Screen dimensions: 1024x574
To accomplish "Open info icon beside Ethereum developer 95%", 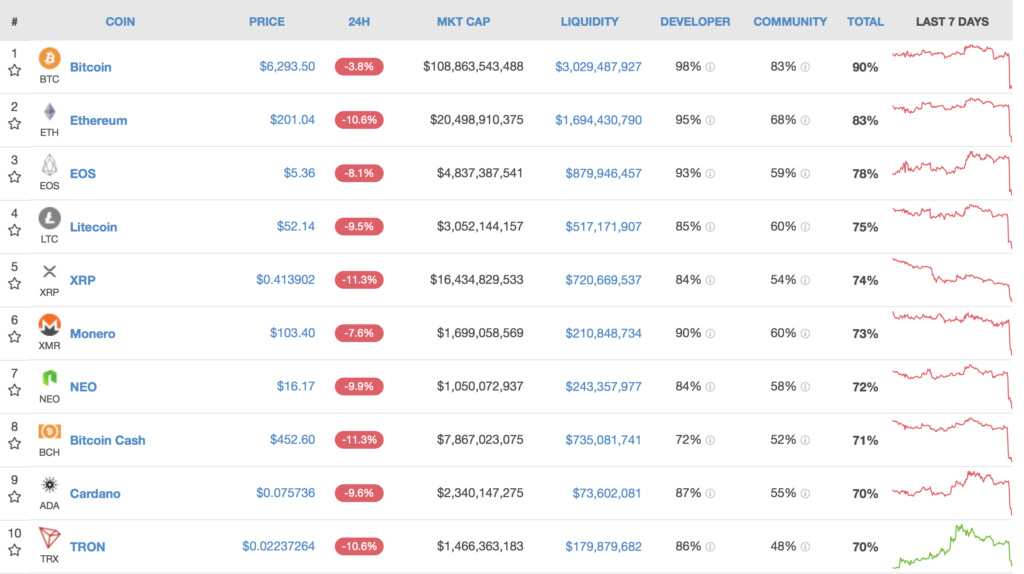I will pos(711,120).
